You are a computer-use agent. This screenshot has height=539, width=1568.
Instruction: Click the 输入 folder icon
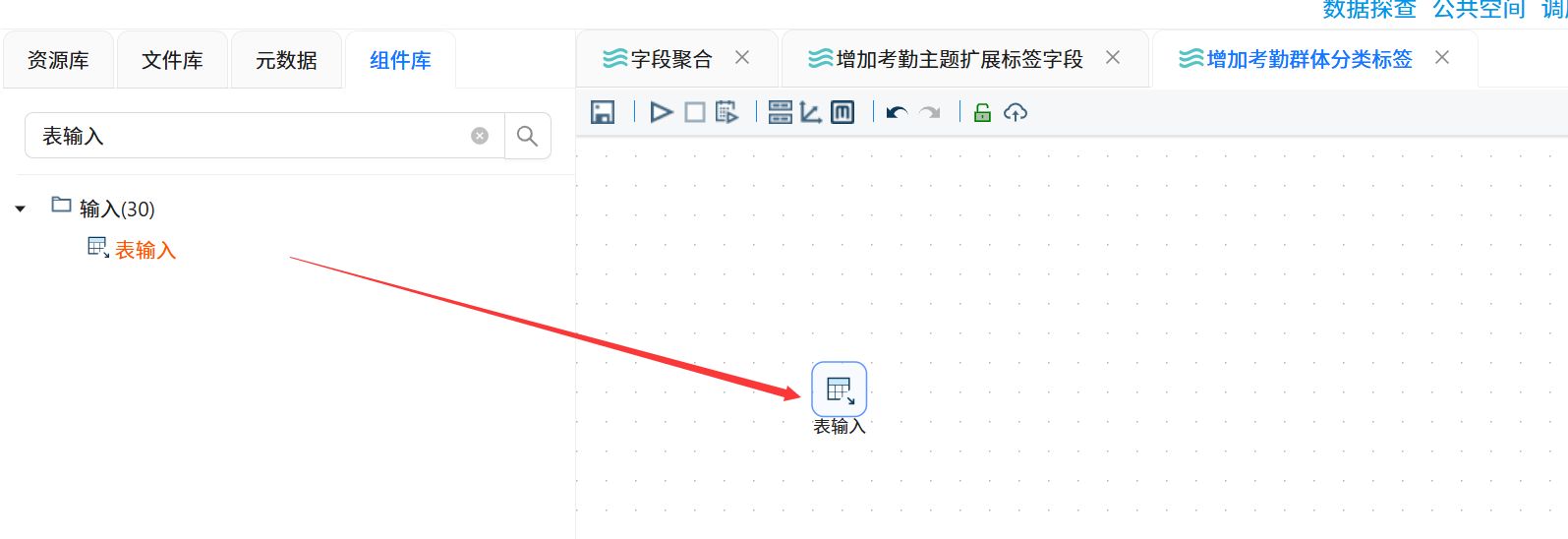62,205
